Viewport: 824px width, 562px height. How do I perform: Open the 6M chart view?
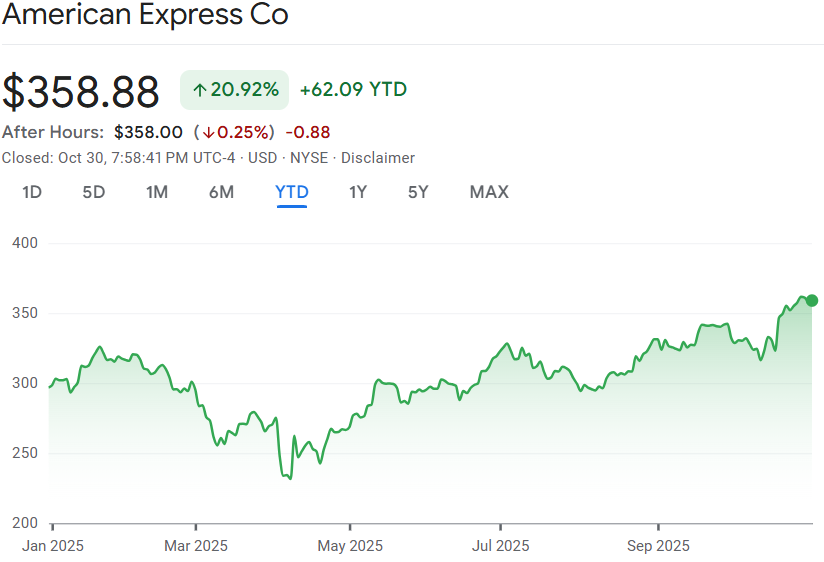click(x=221, y=192)
